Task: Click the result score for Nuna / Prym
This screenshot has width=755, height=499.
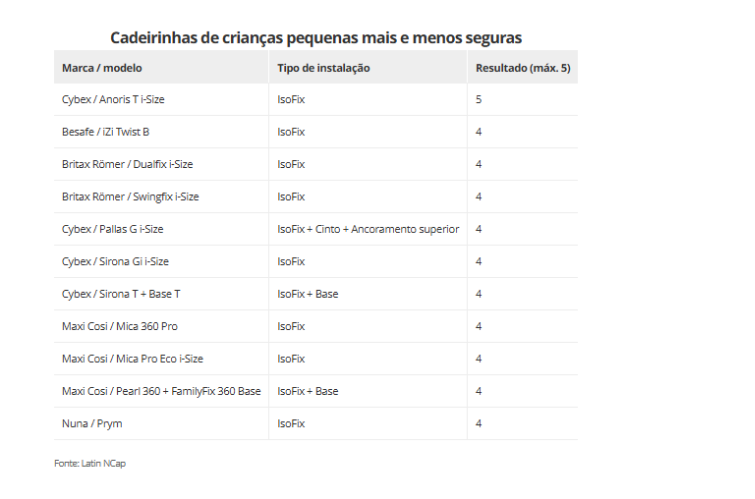Action: (x=479, y=423)
